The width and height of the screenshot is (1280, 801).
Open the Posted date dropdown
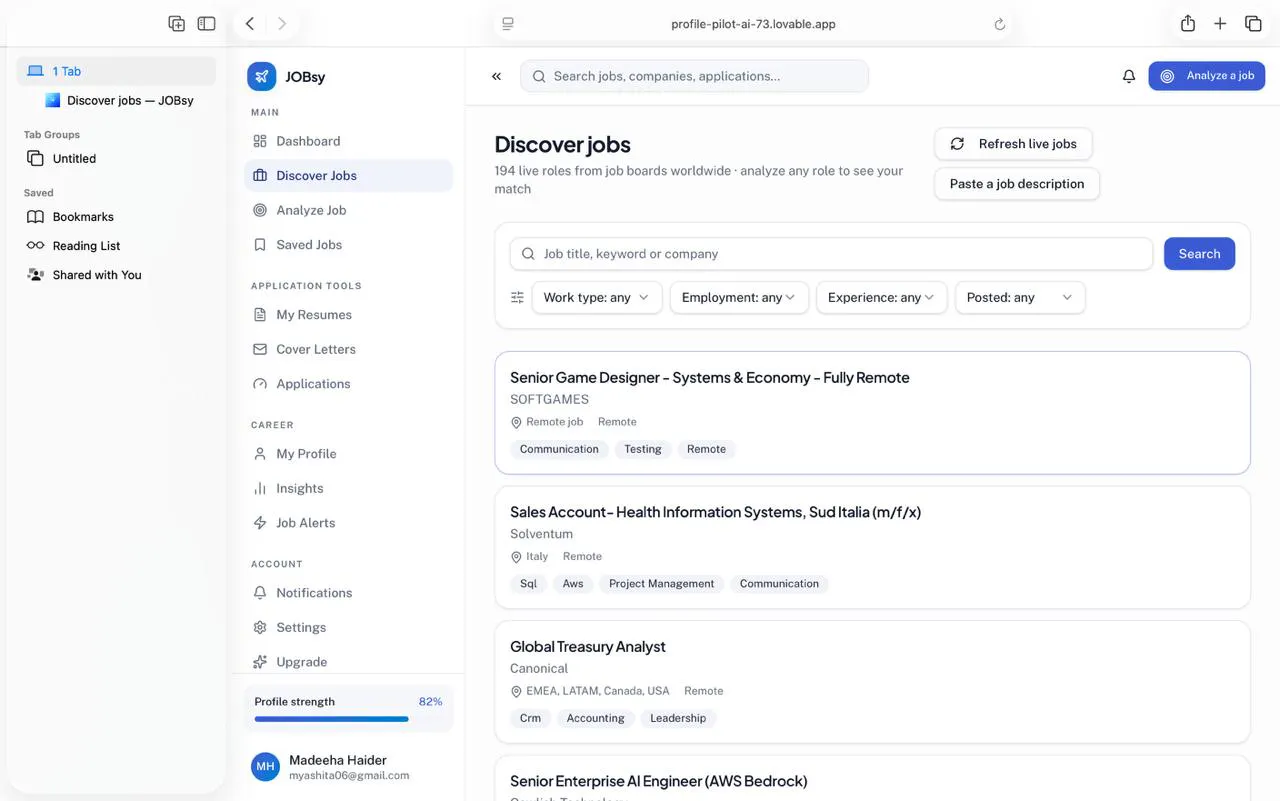click(x=1020, y=297)
